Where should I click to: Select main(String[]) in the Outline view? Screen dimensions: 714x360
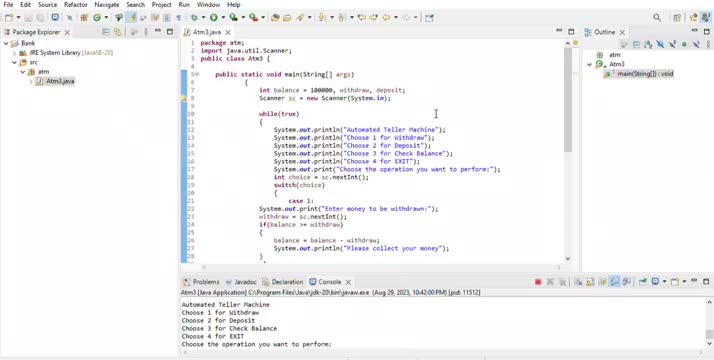click(x=645, y=74)
